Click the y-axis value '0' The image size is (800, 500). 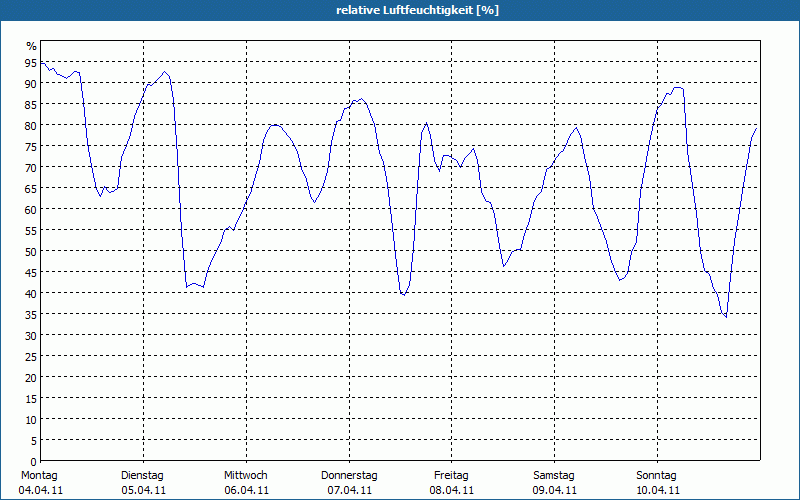pos(34,462)
